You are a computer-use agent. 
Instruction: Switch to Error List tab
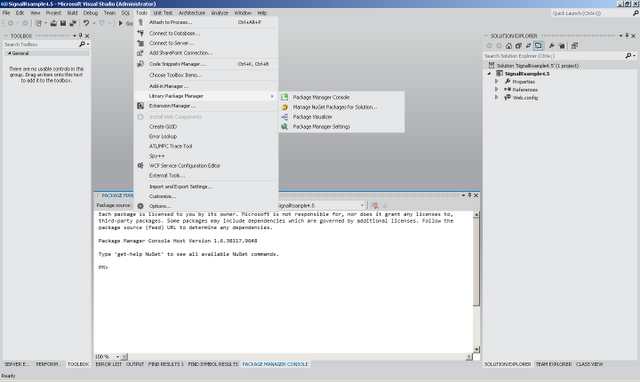(x=109, y=364)
